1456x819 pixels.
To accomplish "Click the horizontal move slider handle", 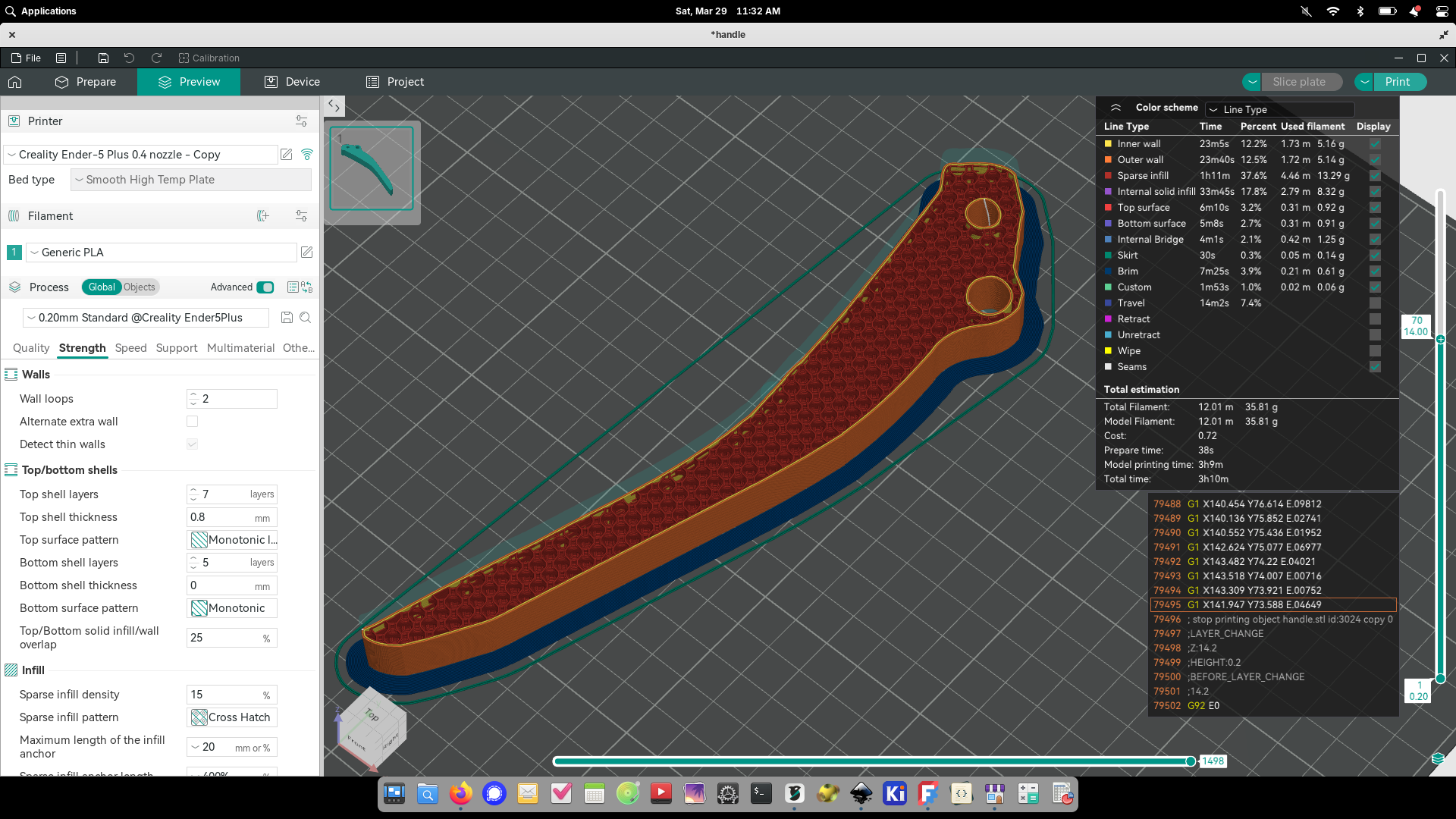I will coord(1191,761).
